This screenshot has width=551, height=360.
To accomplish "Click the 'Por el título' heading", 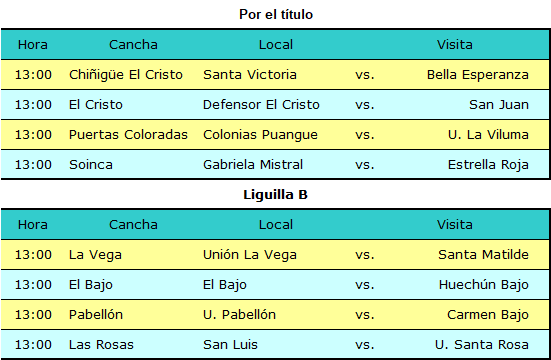I will pos(276,14).
